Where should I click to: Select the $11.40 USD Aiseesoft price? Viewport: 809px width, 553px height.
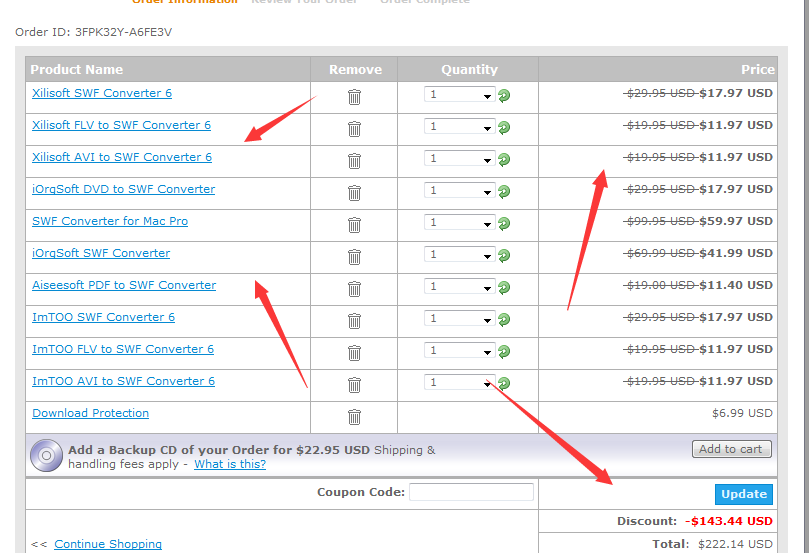(x=736, y=285)
